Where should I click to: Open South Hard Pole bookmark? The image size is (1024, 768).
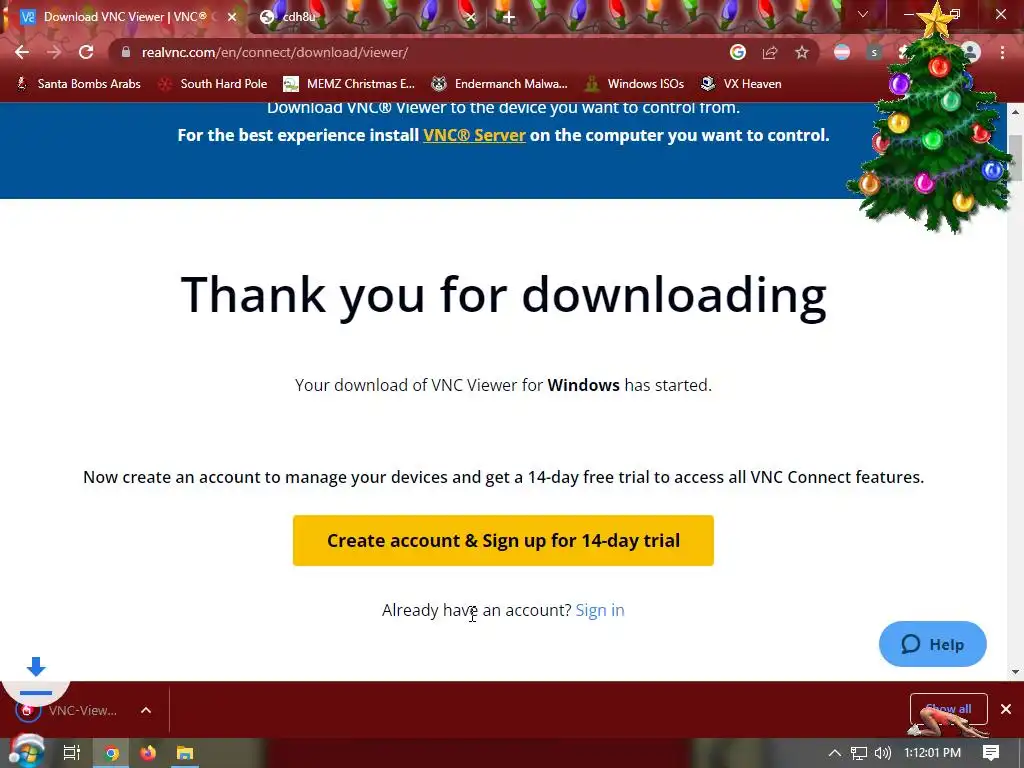213,84
